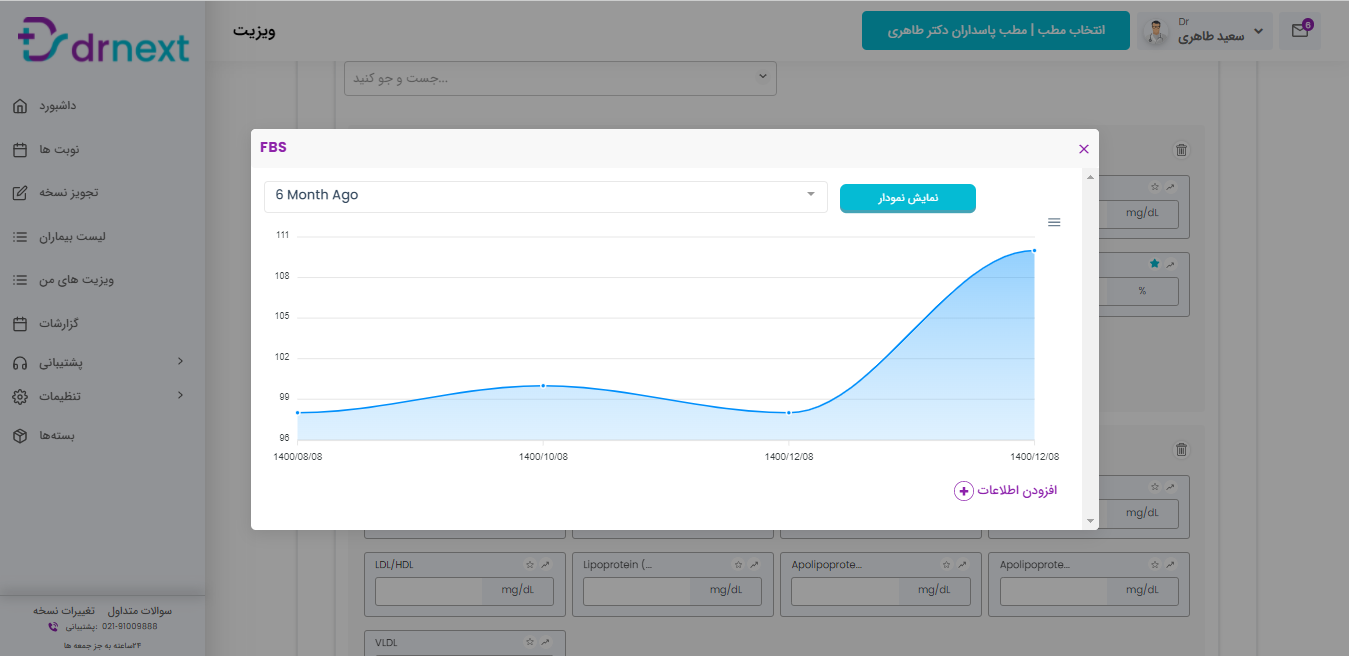Click the doctor avatar picture in header
This screenshot has width=1349, height=656.
(1156, 31)
